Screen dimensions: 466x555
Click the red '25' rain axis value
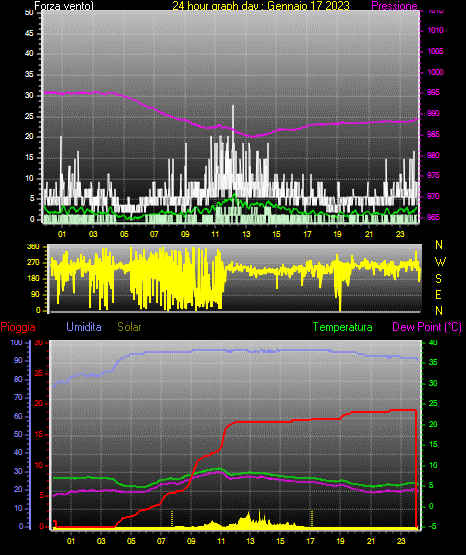click(x=39, y=373)
